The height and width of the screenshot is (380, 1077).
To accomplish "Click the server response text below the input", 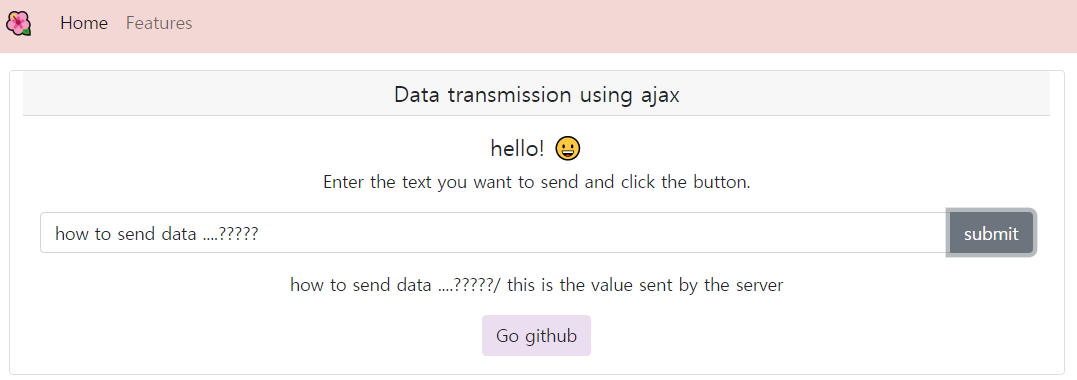I will click(536, 284).
